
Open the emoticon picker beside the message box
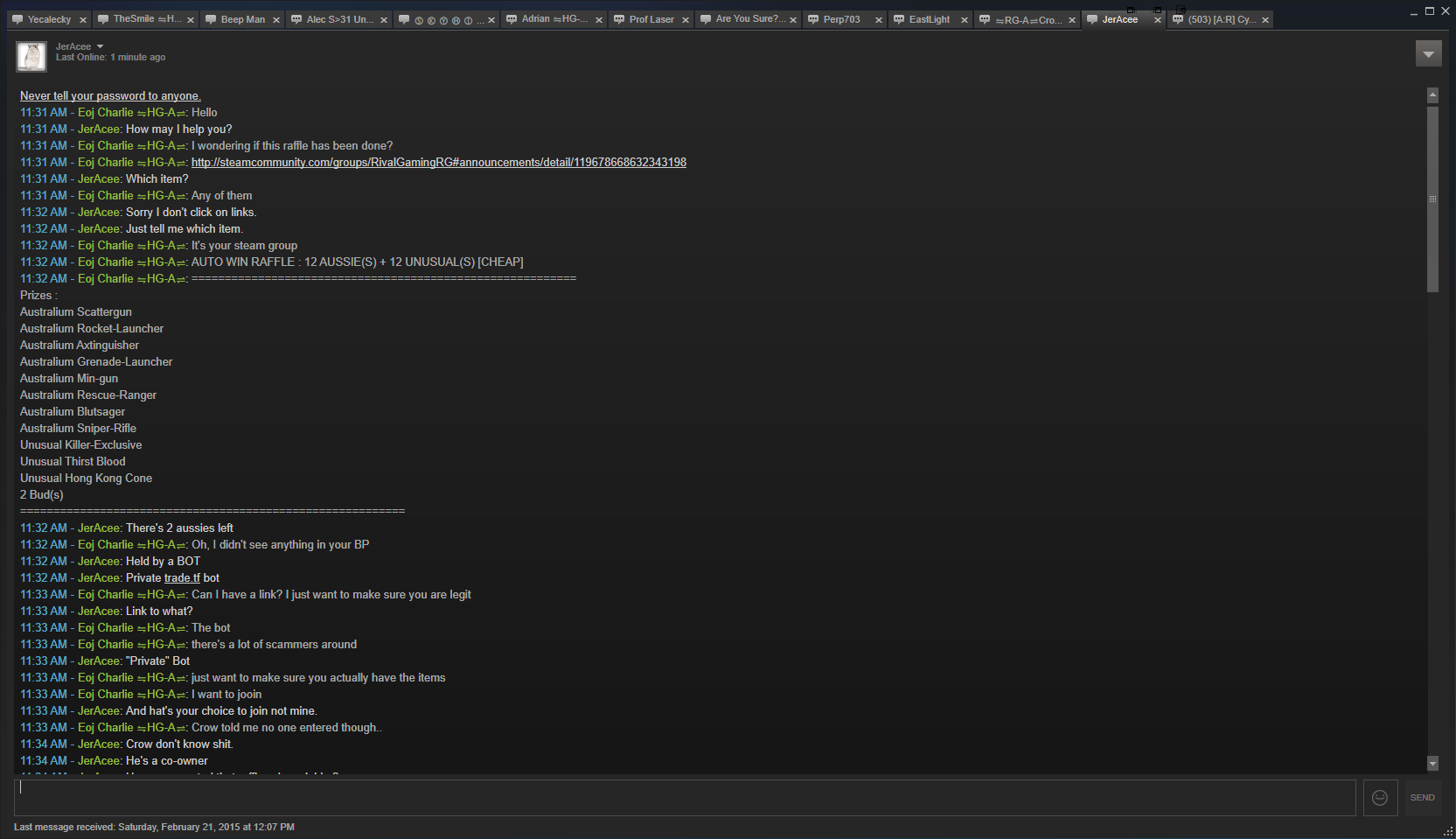1380,798
